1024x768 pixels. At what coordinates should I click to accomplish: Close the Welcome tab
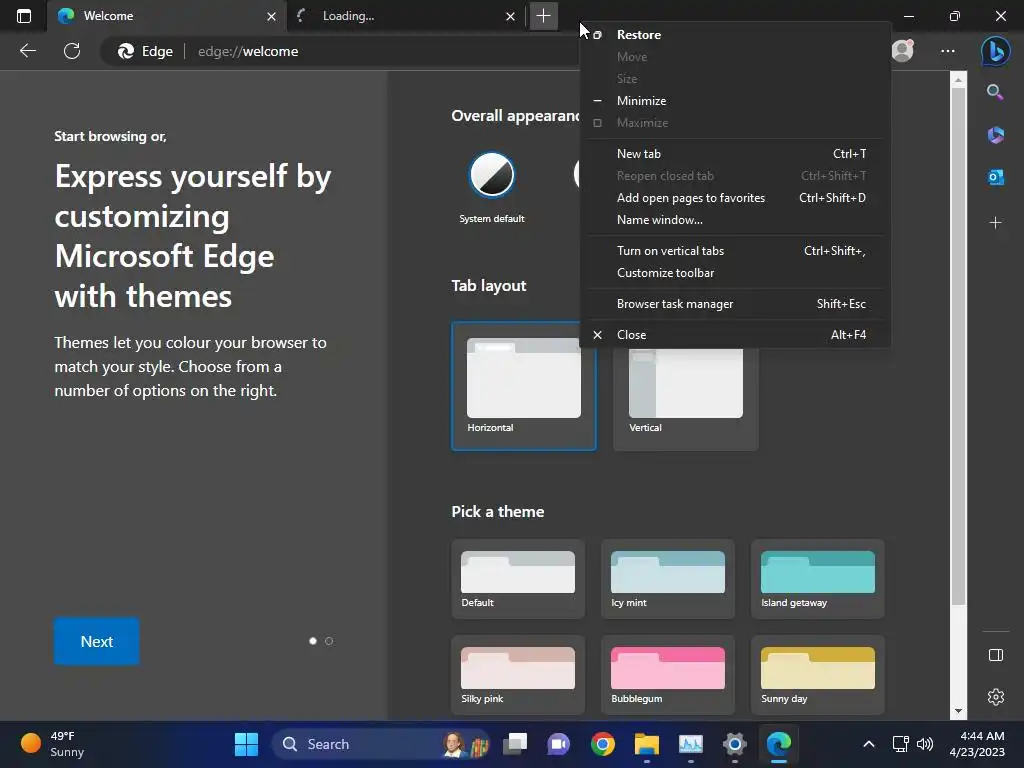(272, 16)
